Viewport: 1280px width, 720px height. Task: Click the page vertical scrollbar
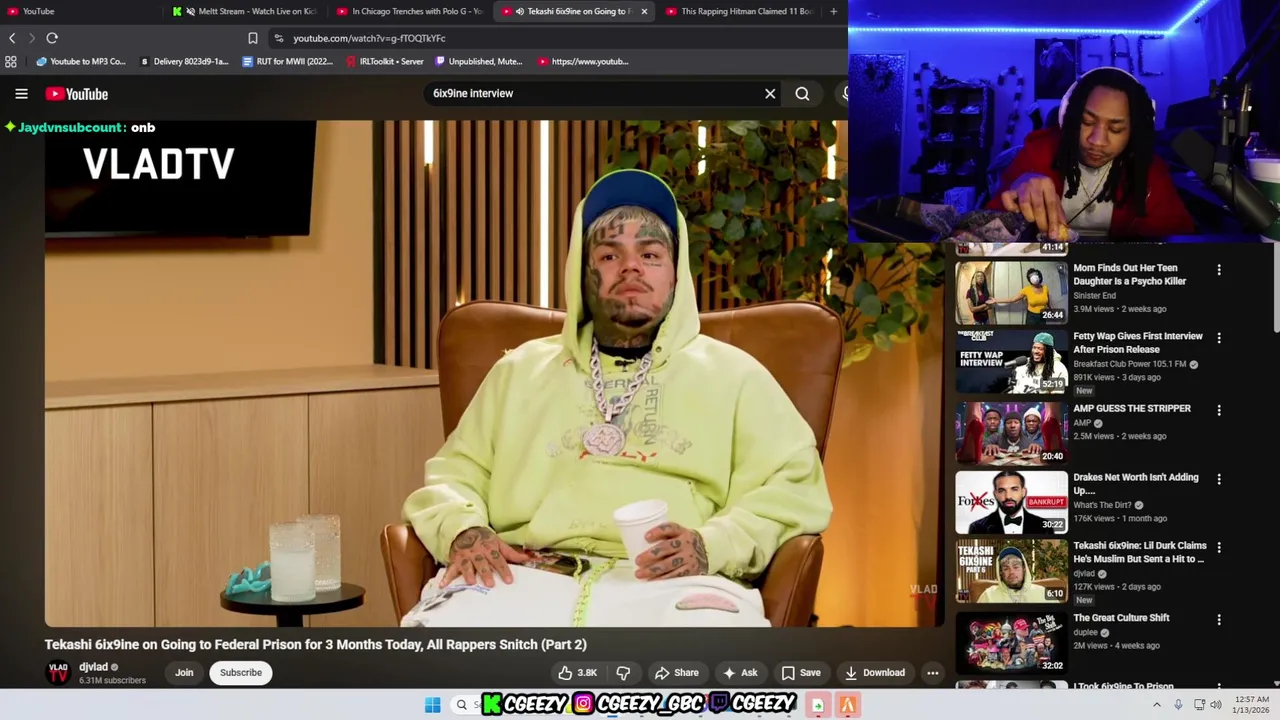tap(1275, 288)
